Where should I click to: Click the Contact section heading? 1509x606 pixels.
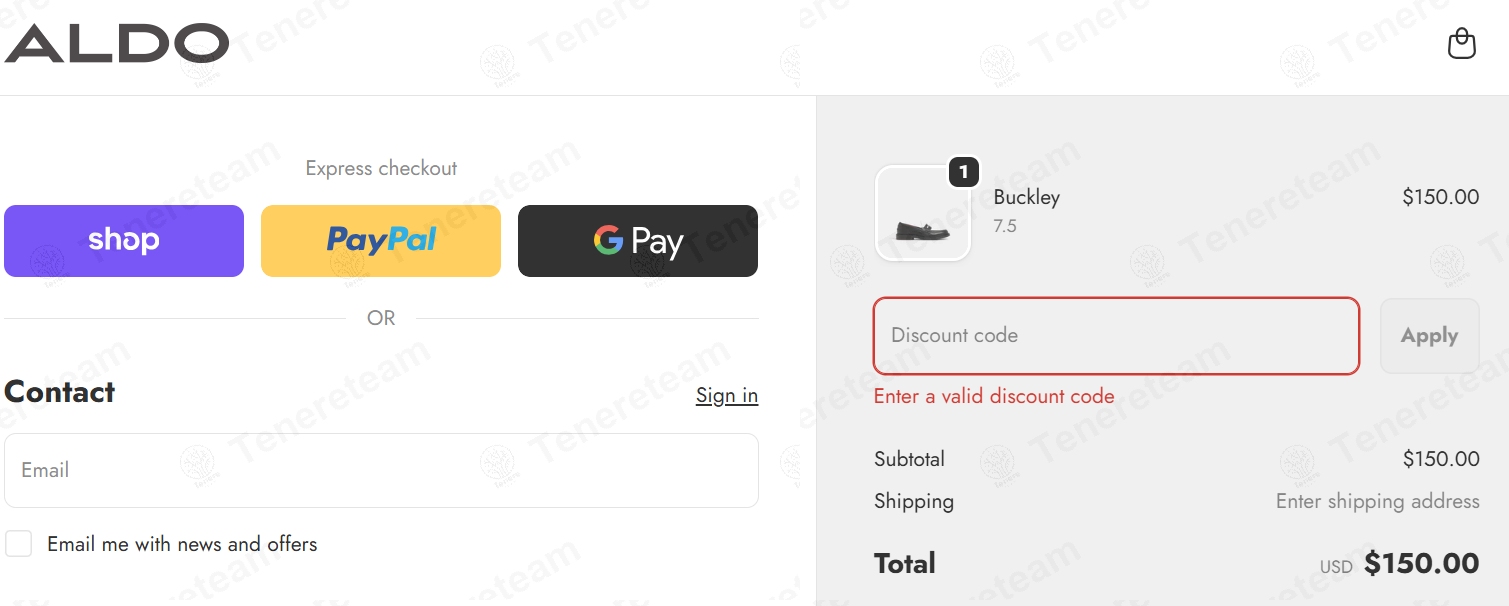60,392
